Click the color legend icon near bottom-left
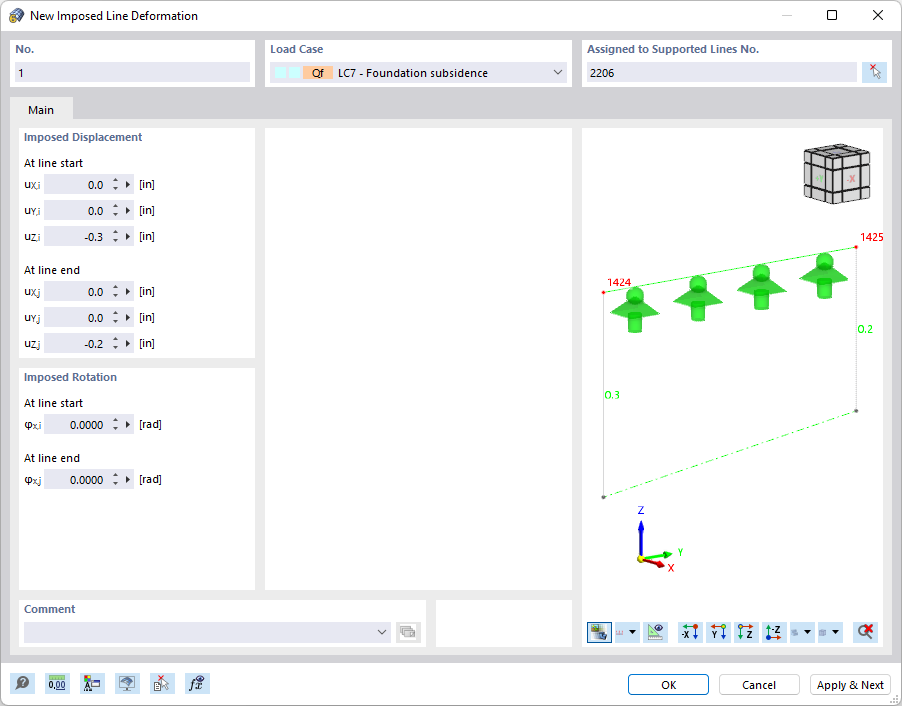Viewport: 902px width, 706px height. click(92, 683)
